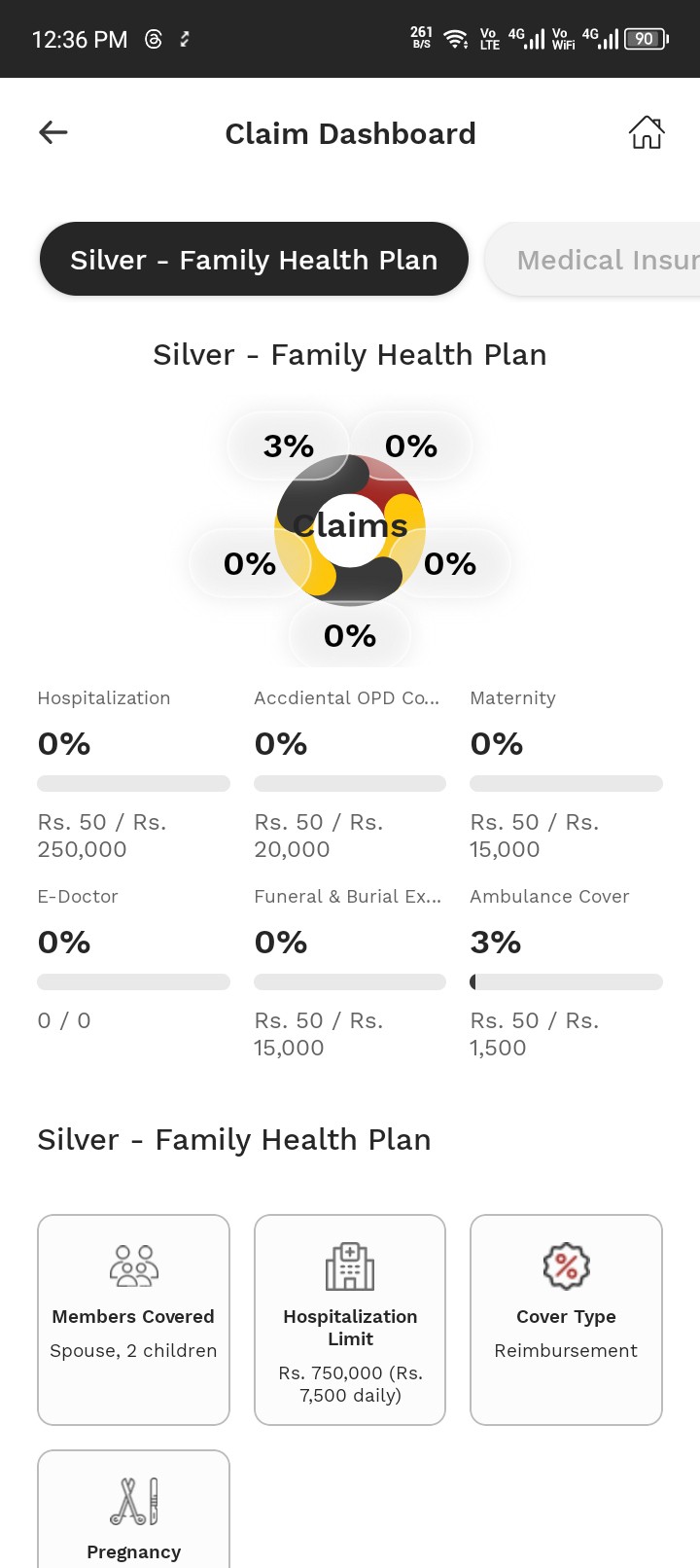This screenshot has width=700, height=1568.
Task: Tap the Ambulance Cover progress bar
Action: pos(566,982)
